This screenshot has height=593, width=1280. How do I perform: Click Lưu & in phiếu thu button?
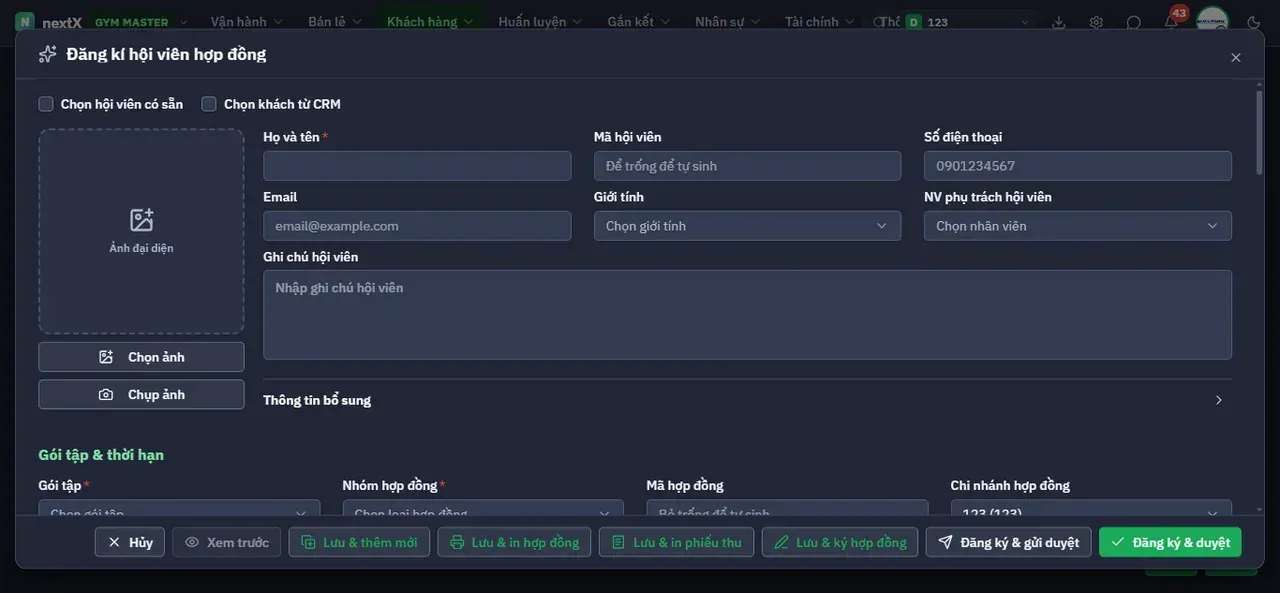pyautogui.click(x=676, y=542)
